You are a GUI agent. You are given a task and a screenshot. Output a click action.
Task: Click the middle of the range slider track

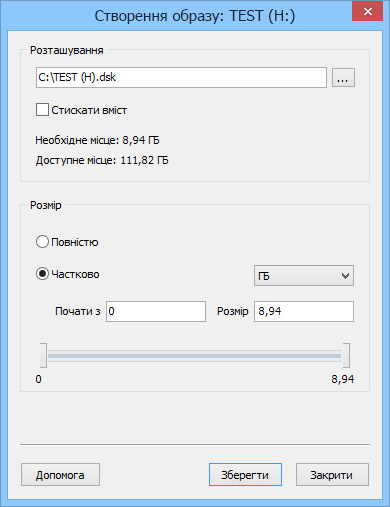click(x=195, y=356)
